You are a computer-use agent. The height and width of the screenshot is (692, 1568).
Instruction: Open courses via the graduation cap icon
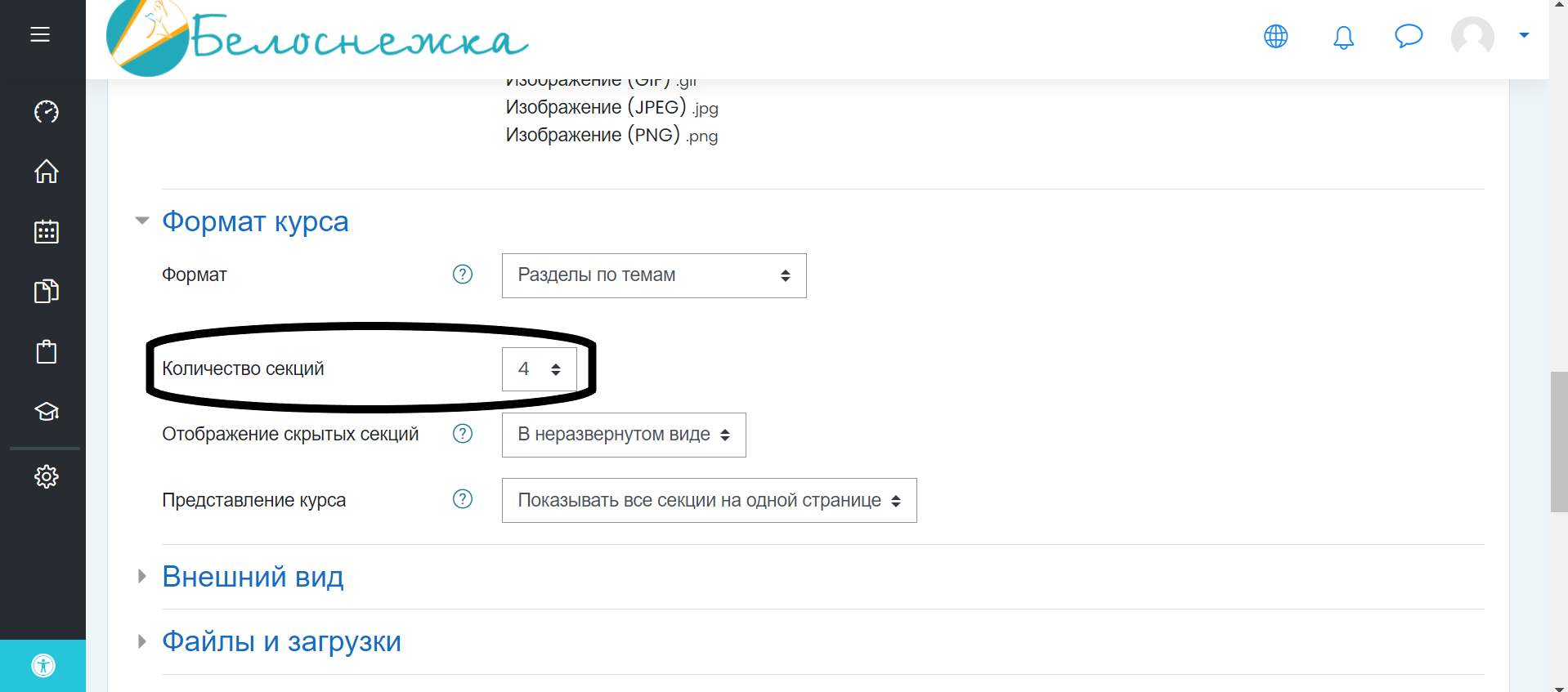click(x=47, y=412)
